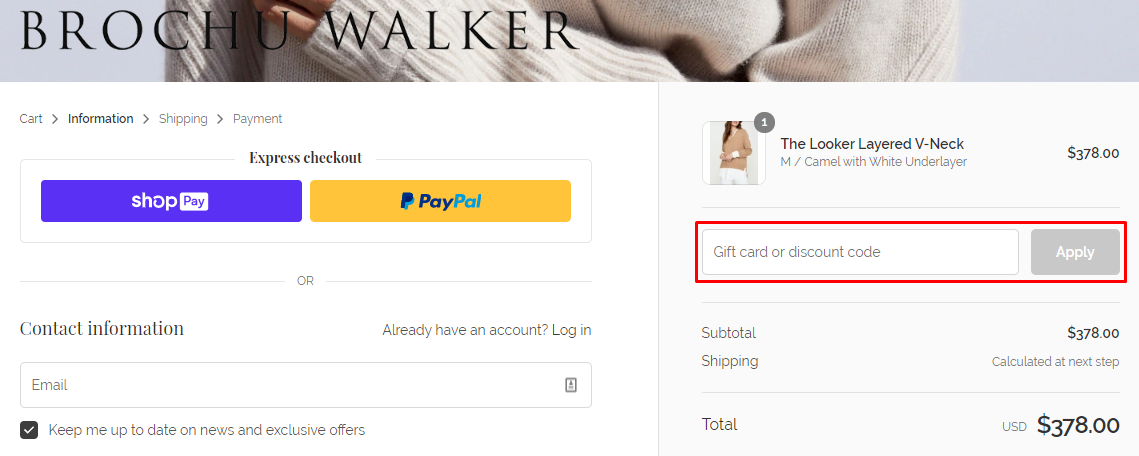This screenshot has height=456, width=1139.
Task: Click the Log in link
Action: 572,330
